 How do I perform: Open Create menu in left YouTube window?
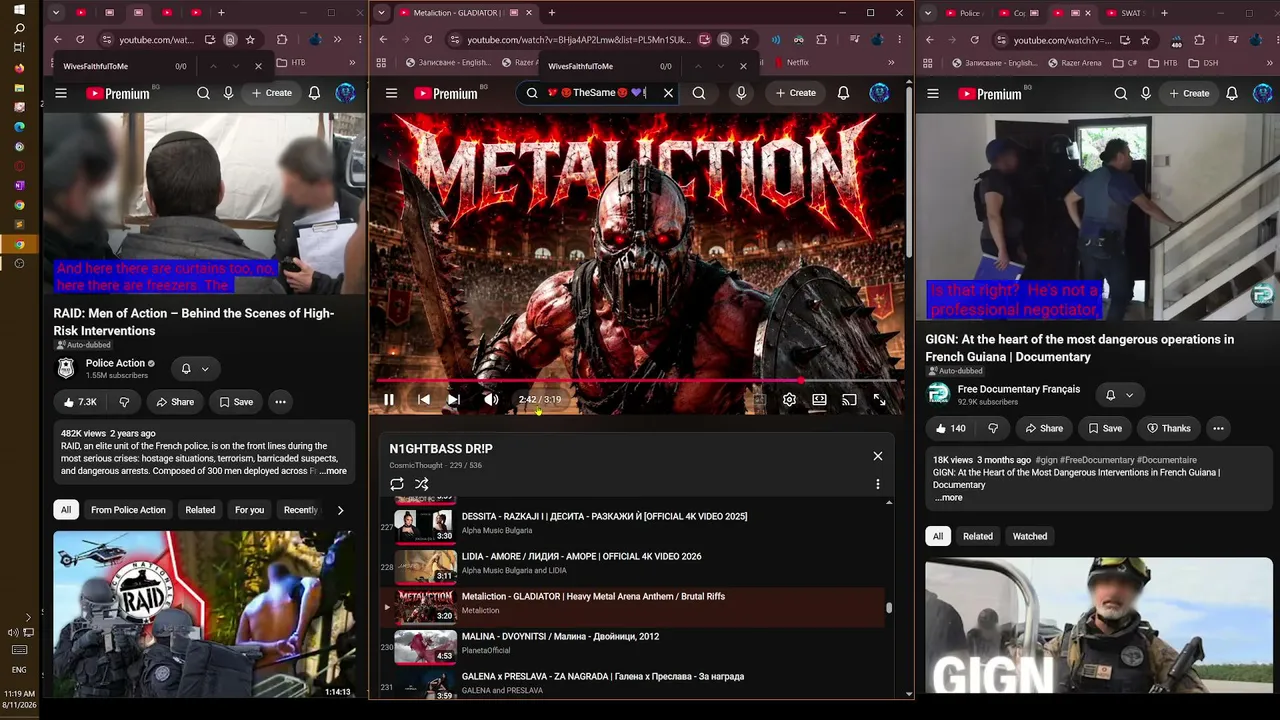click(x=272, y=93)
